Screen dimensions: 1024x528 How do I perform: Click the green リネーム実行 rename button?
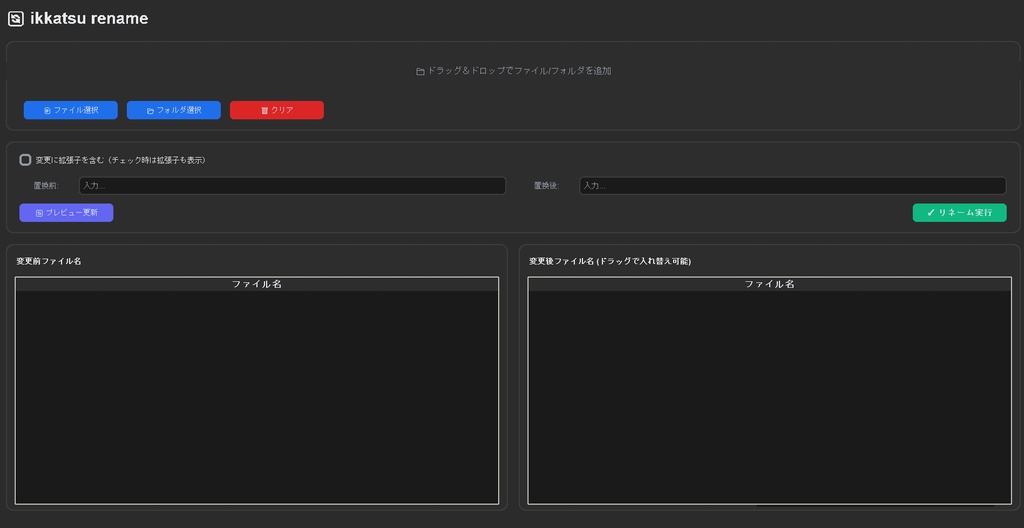(x=959, y=212)
